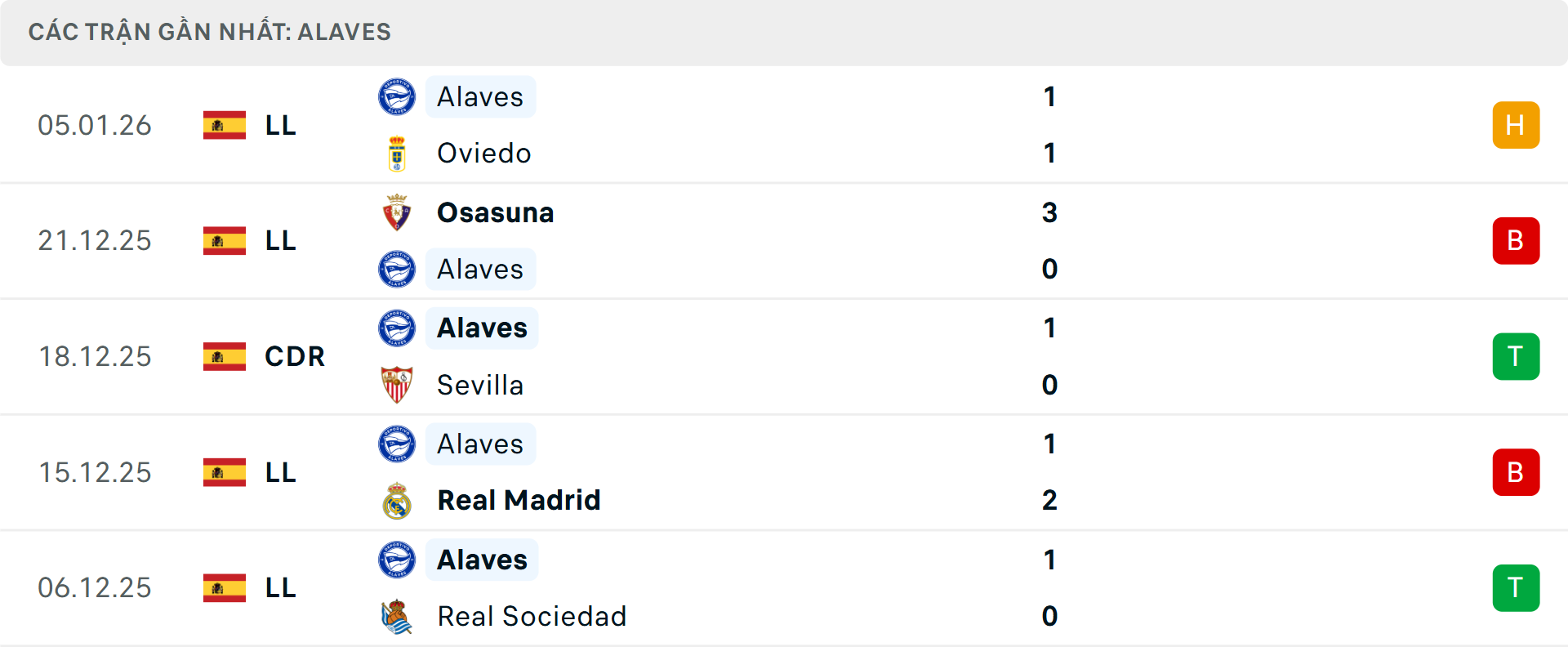Select the Oviedo club badge

(397, 153)
